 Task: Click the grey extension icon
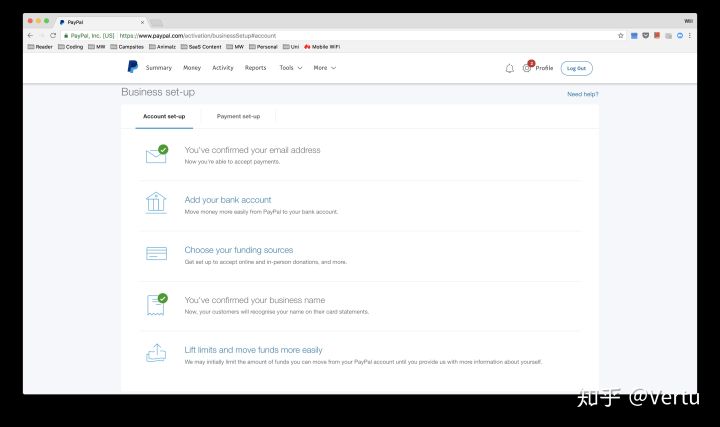[x=669, y=35]
